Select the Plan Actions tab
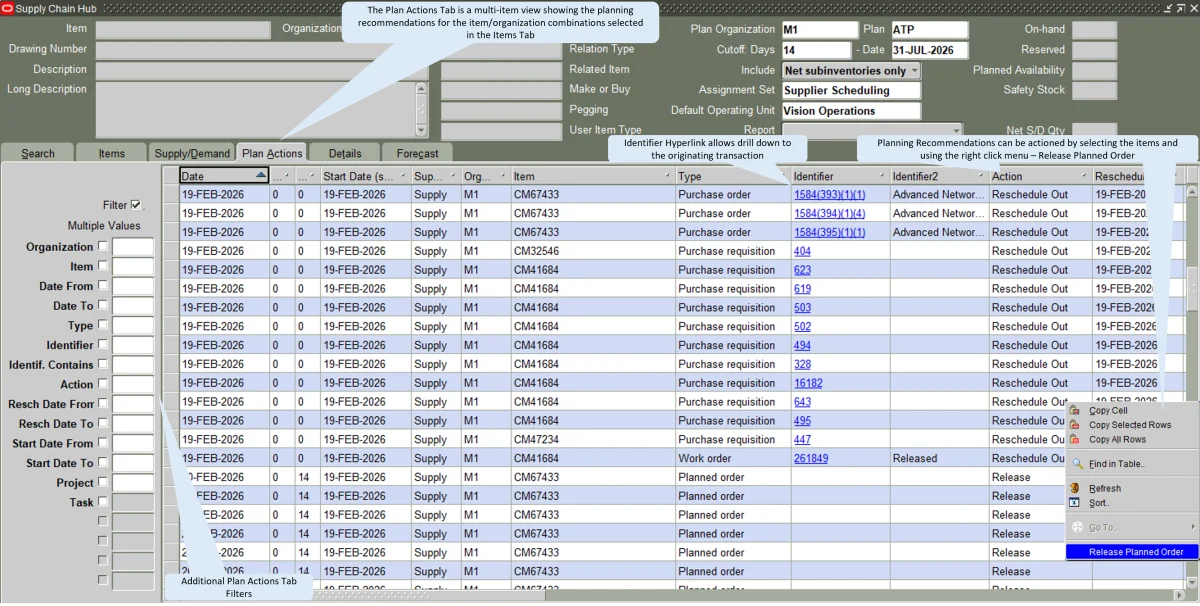 point(272,153)
